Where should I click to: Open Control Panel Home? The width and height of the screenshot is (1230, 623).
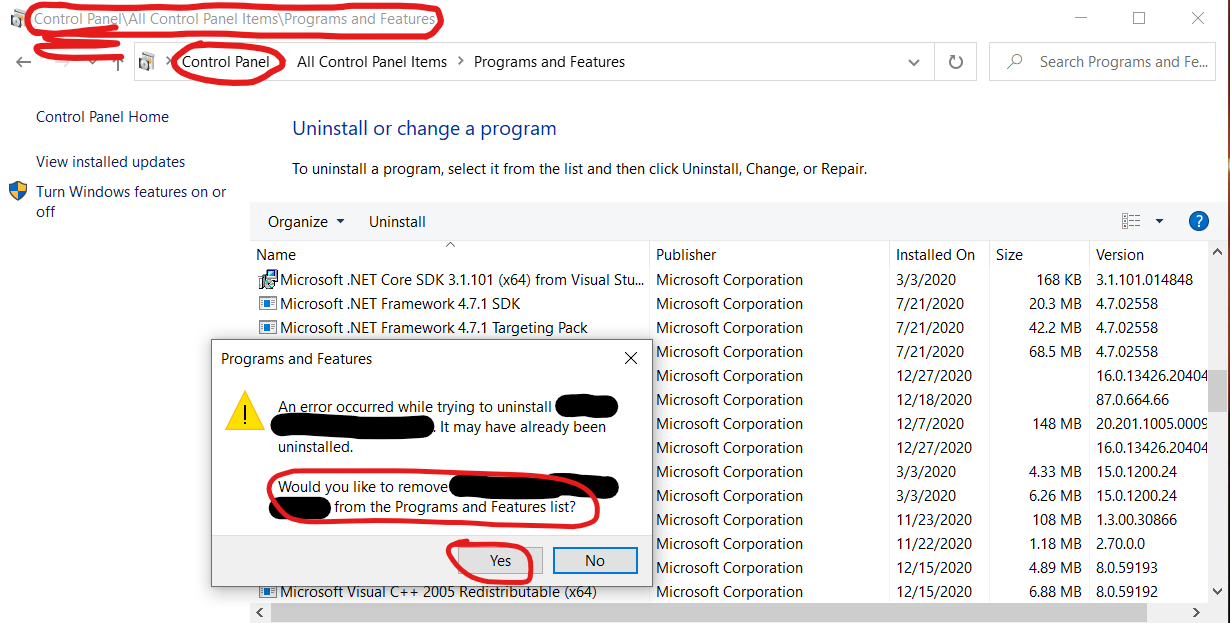tap(102, 117)
